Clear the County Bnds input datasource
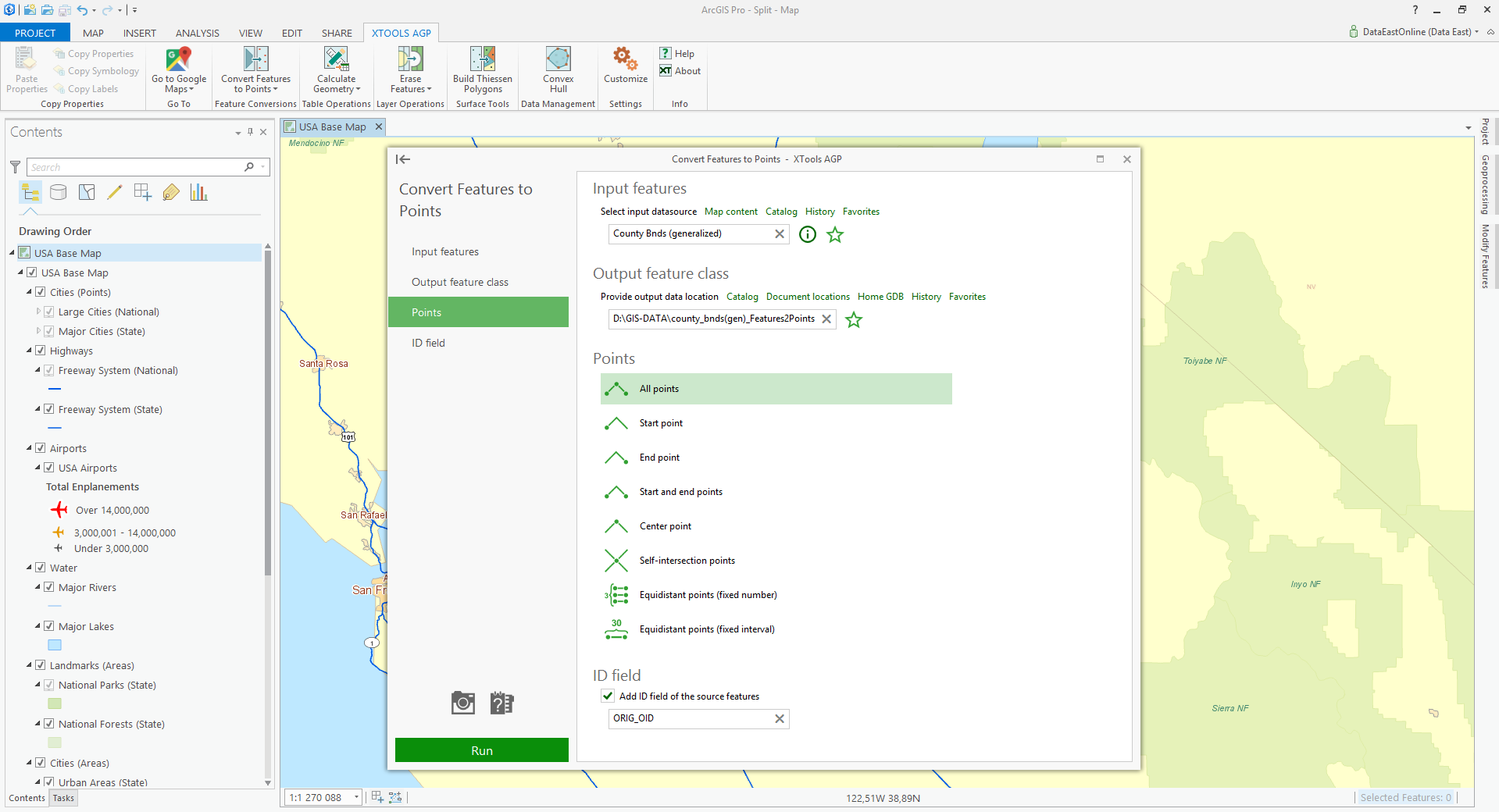This screenshot has width=1499, height=812. (x=779, y=234)
